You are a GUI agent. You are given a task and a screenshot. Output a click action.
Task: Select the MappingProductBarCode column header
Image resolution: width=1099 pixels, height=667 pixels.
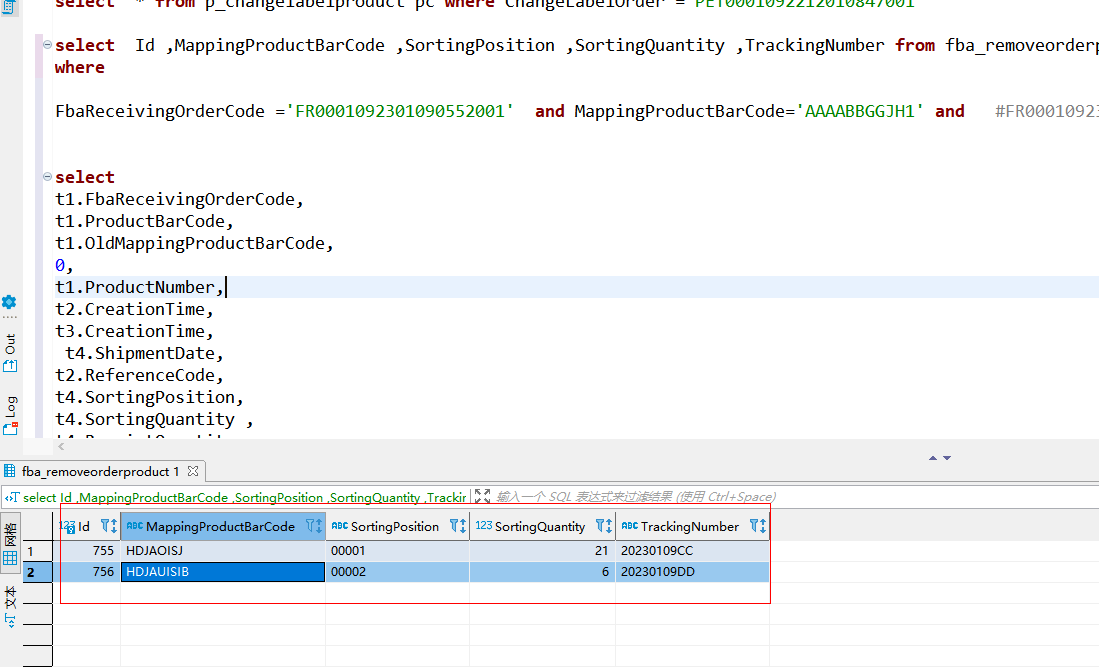click(223, 526)
